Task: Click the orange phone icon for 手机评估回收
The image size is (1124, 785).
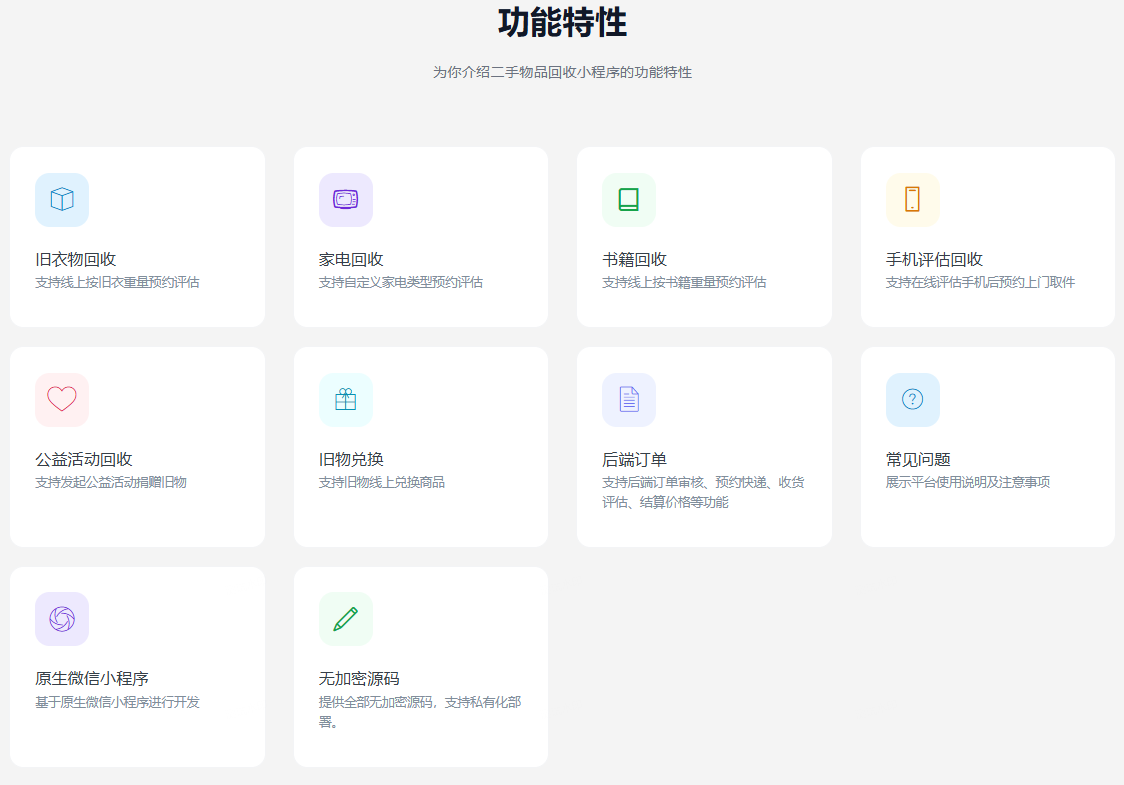Action: point(912,200)
